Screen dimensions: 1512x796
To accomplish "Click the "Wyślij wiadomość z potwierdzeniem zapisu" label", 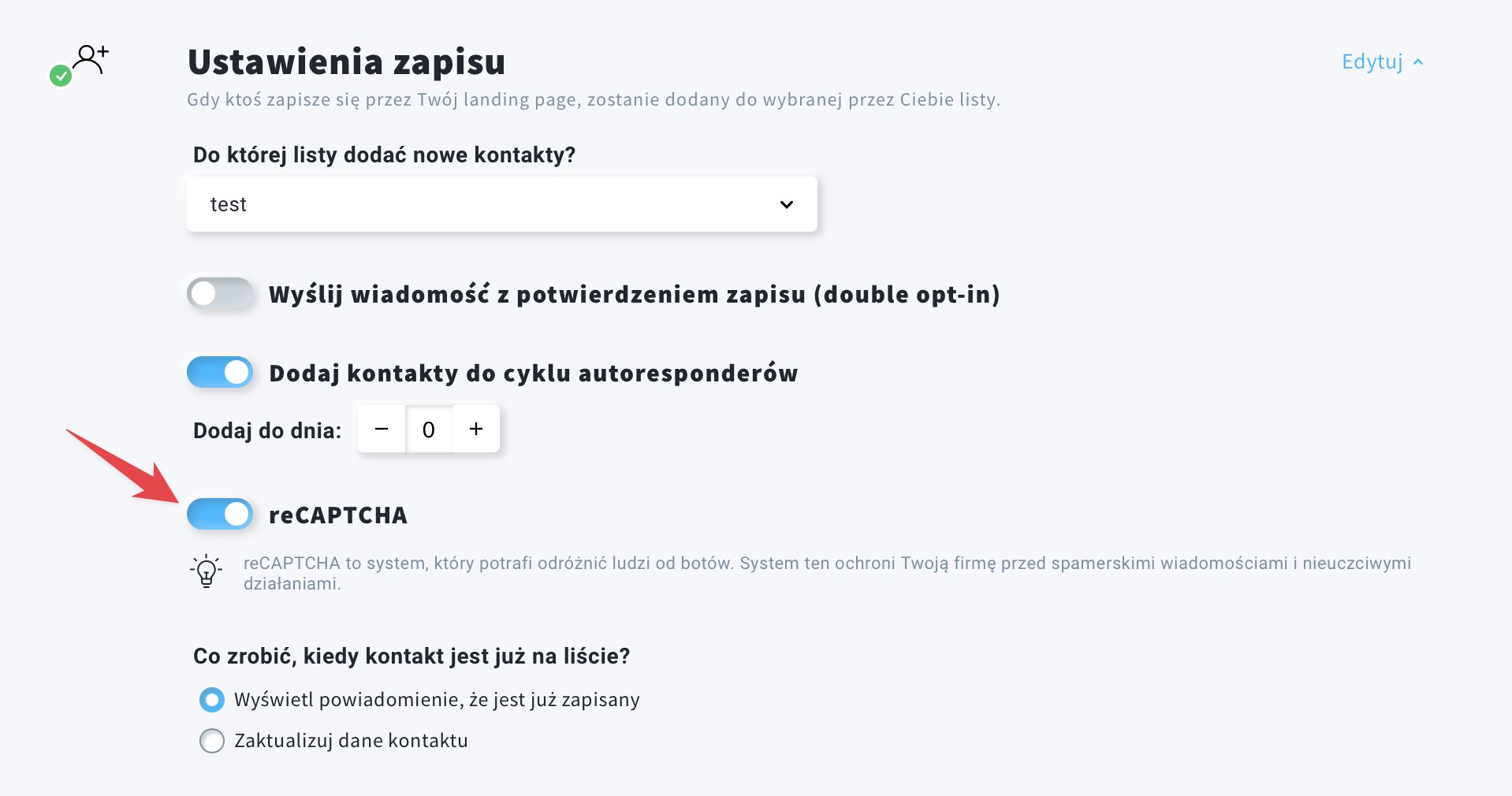I will (634, 295).
